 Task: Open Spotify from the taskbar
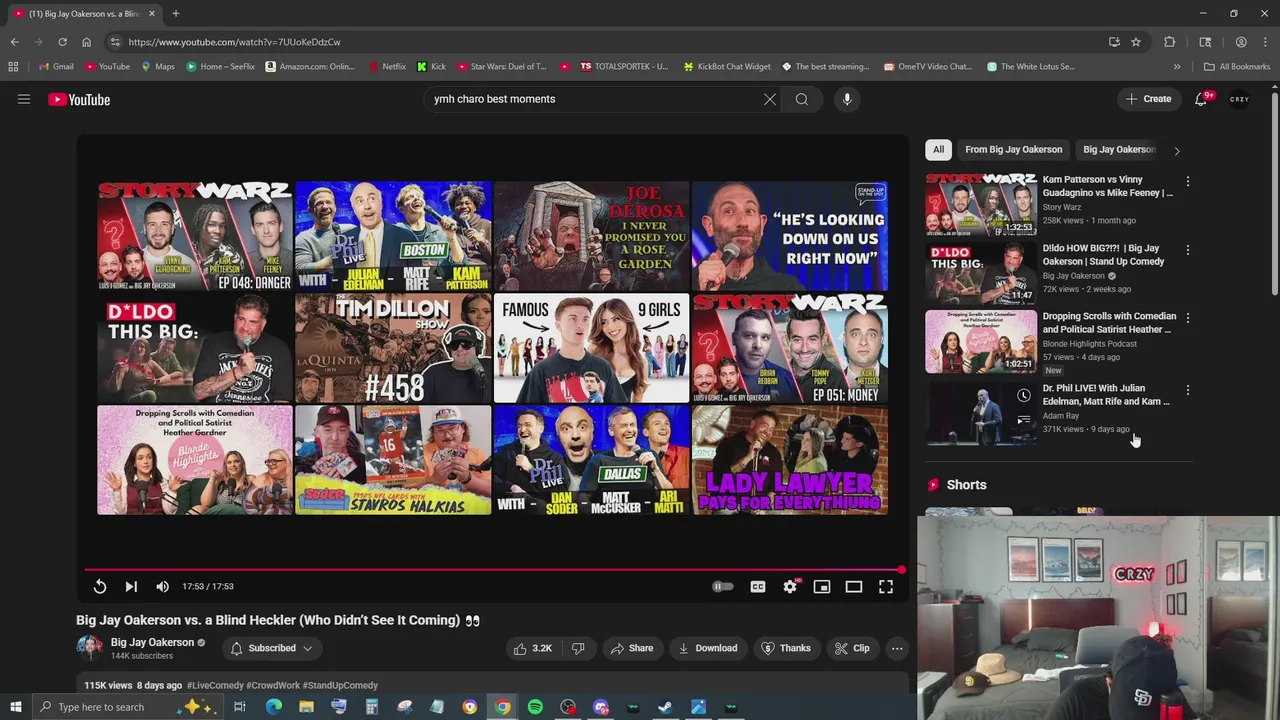point(535,707)
